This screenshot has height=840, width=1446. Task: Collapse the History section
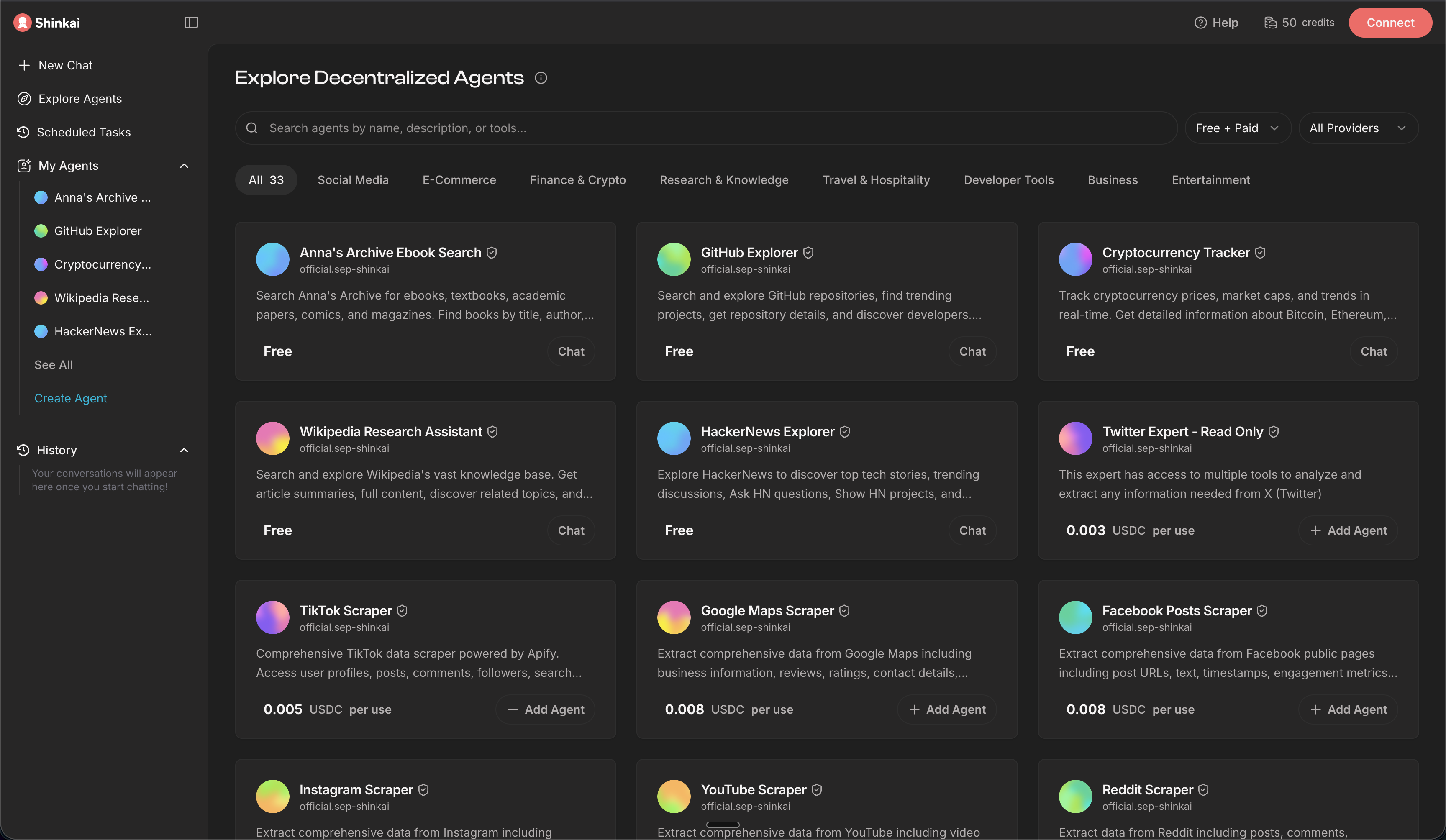coord(184,450)
